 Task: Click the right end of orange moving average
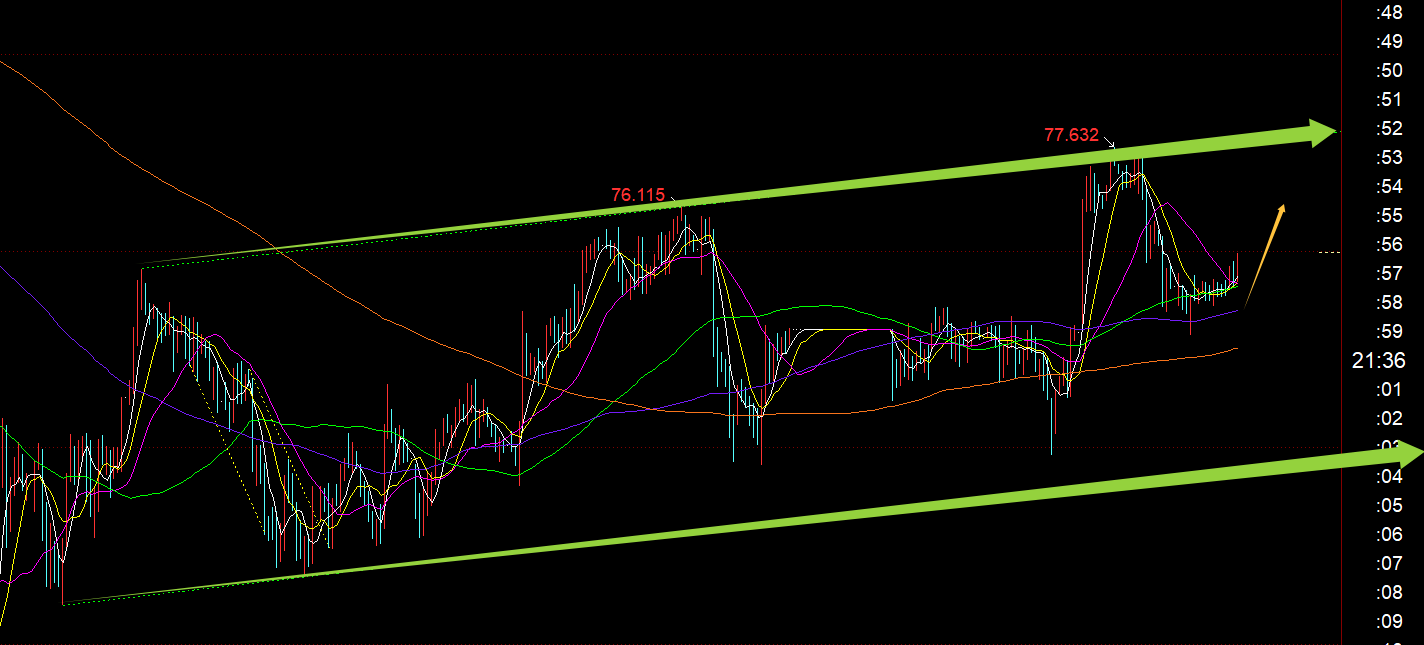(1236, 349)
